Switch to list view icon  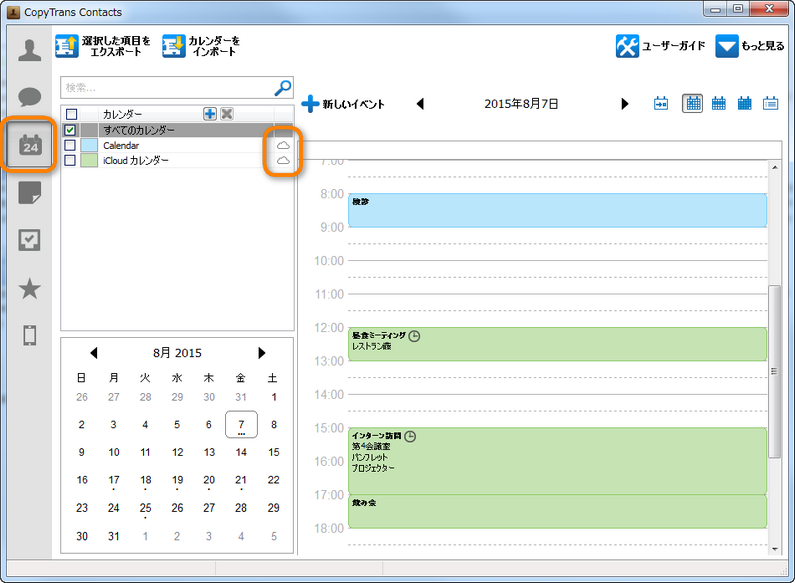pyautogui.click(x=771, y=103)
